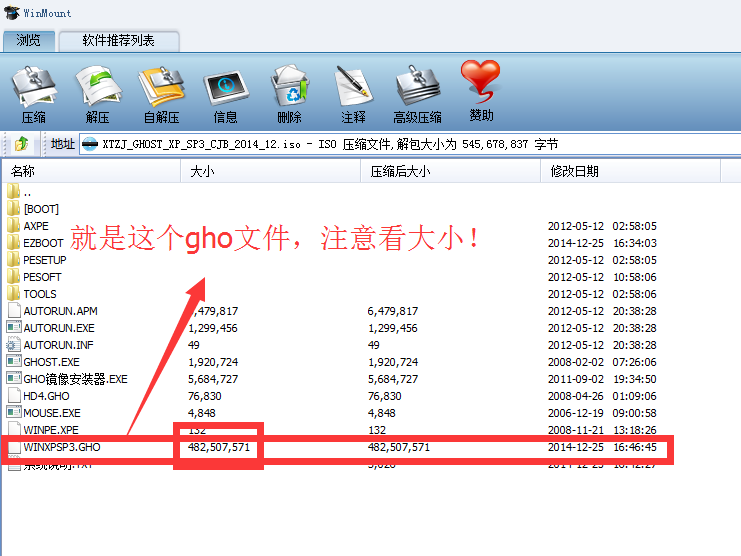Screen dimensions: 741x556
Task: Select the WINXPSP3.GHO file
Action: point(61,447)
